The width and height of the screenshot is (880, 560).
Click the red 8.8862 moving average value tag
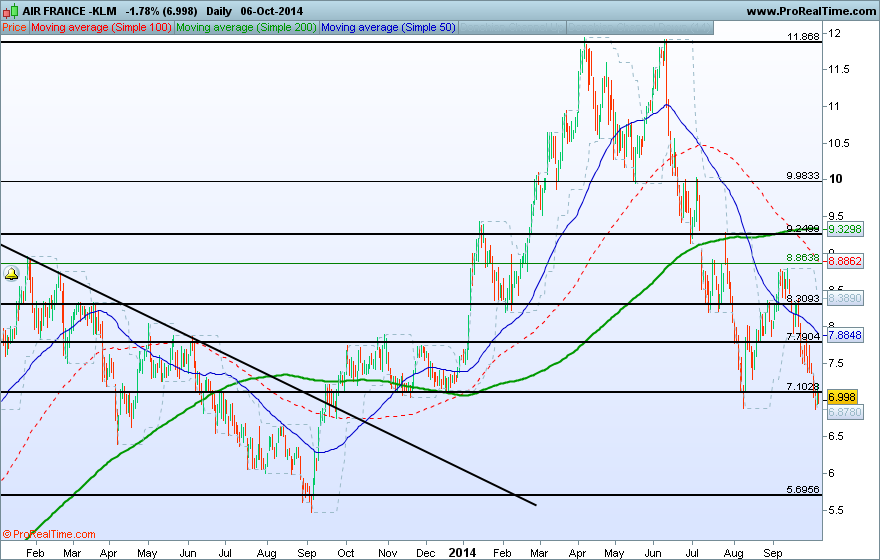(845, 261)
